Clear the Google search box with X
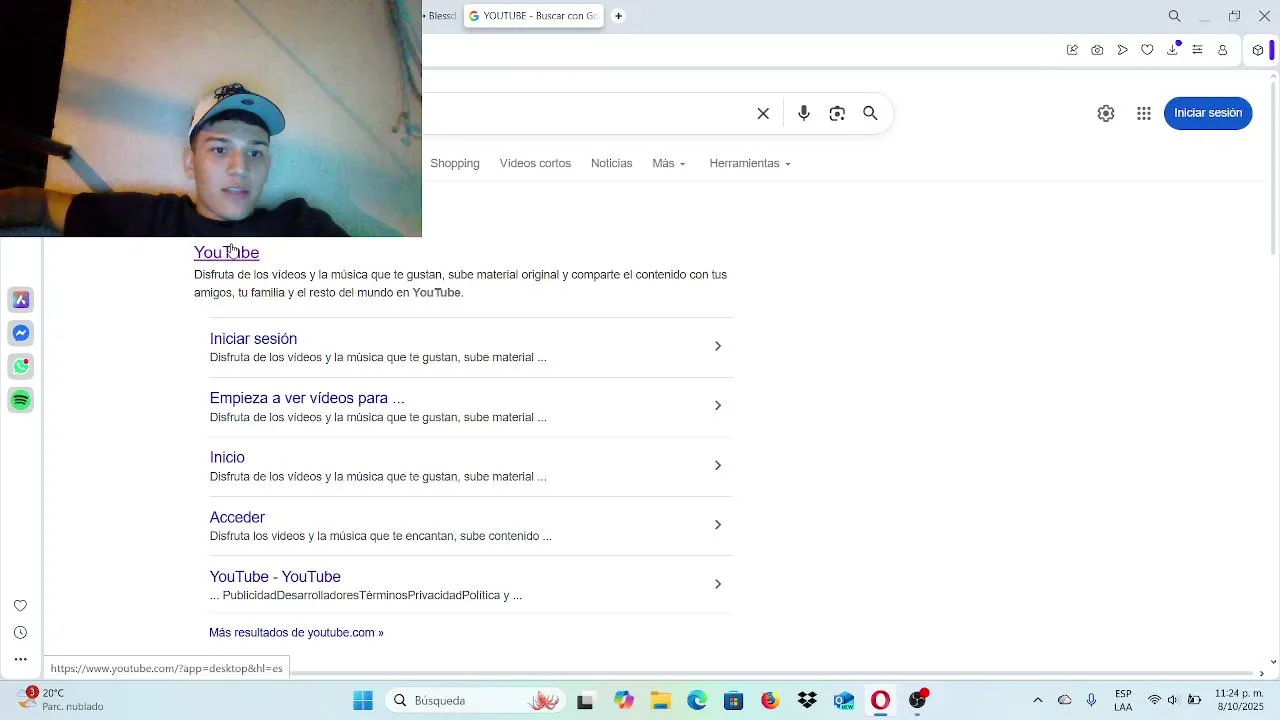The image size is (1280, 720). click(763, 113)
